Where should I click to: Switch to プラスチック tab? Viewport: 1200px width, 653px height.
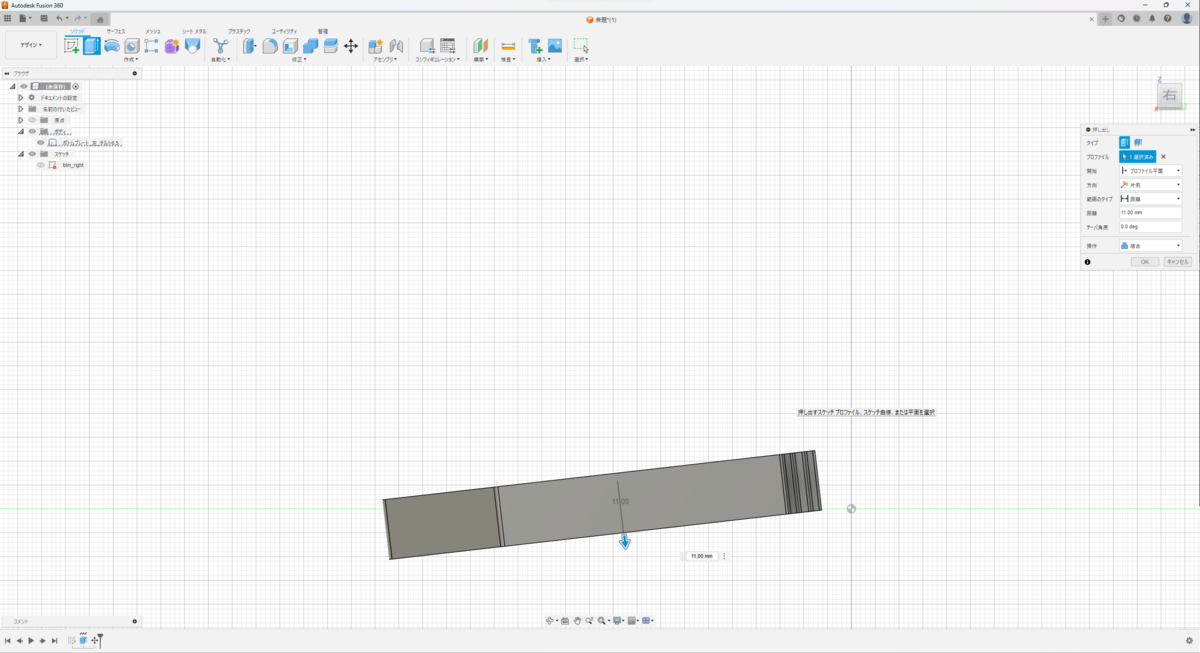pyautogui.click(x=240, y=31)
